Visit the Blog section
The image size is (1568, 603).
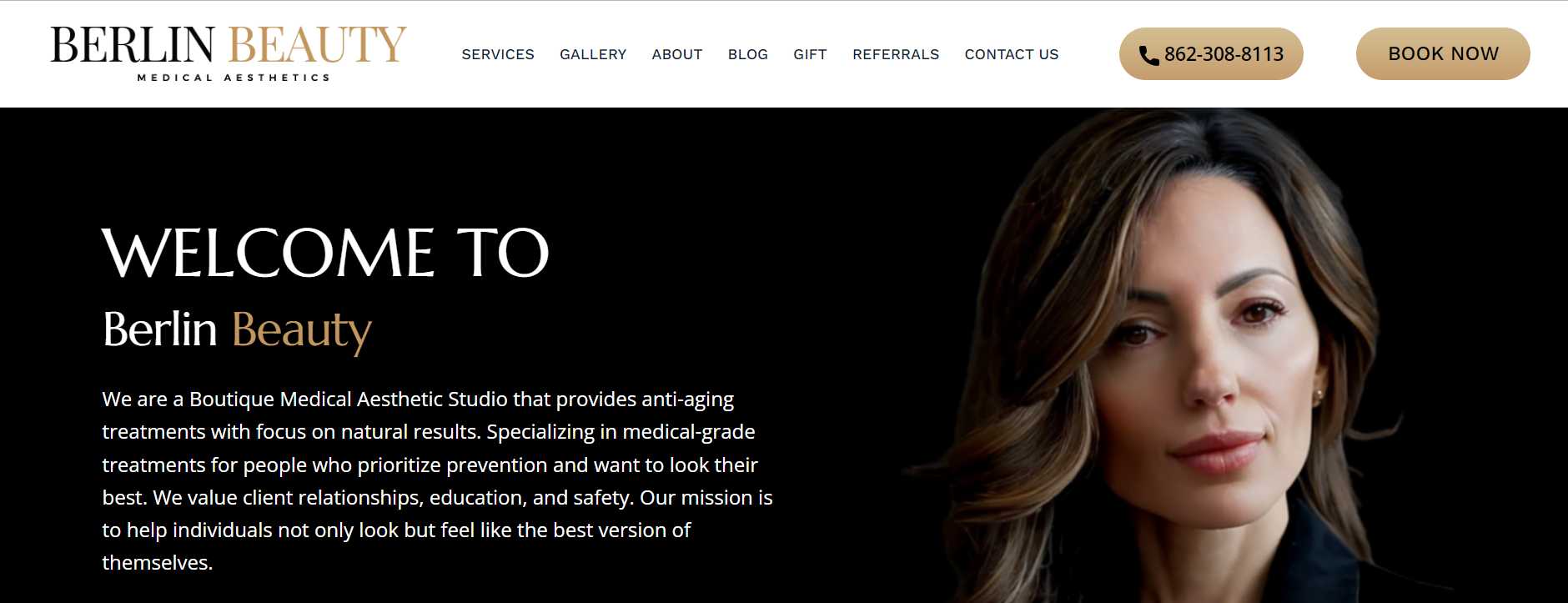pyautogui.click(x=748, y=54)
